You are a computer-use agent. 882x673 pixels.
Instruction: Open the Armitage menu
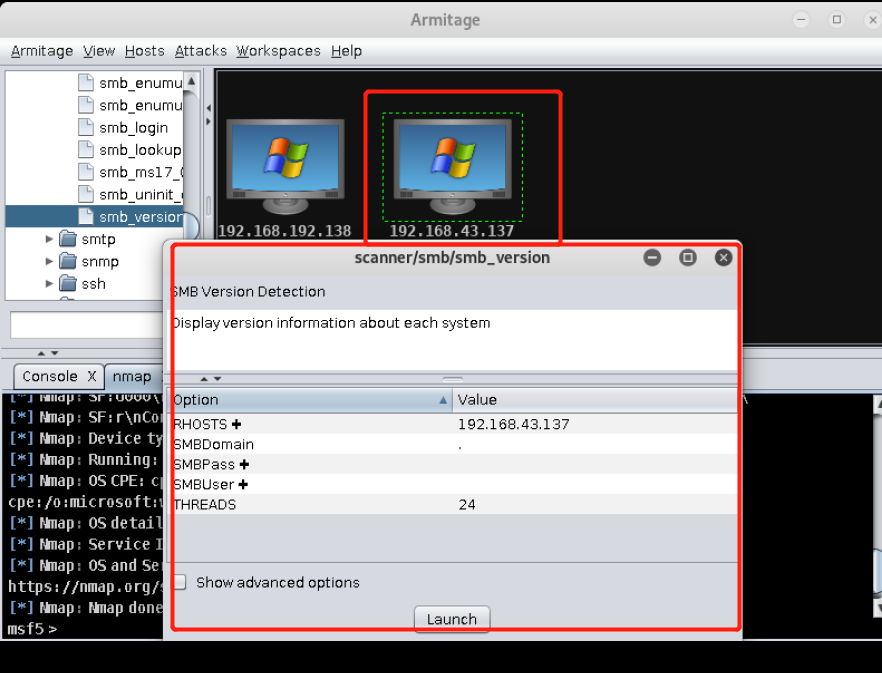[42, 51]
